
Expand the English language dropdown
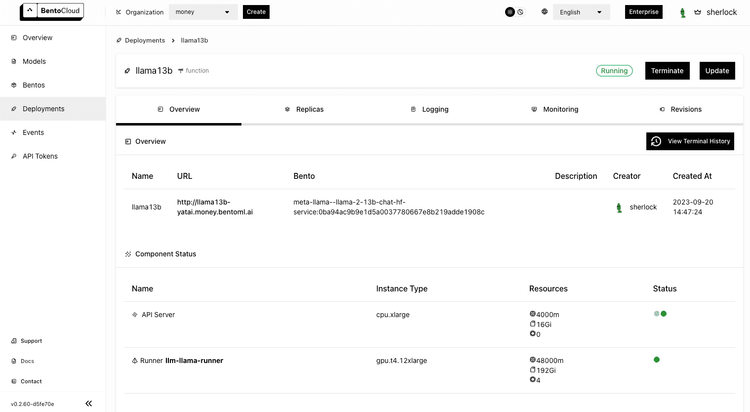click(x=581, y=12)
